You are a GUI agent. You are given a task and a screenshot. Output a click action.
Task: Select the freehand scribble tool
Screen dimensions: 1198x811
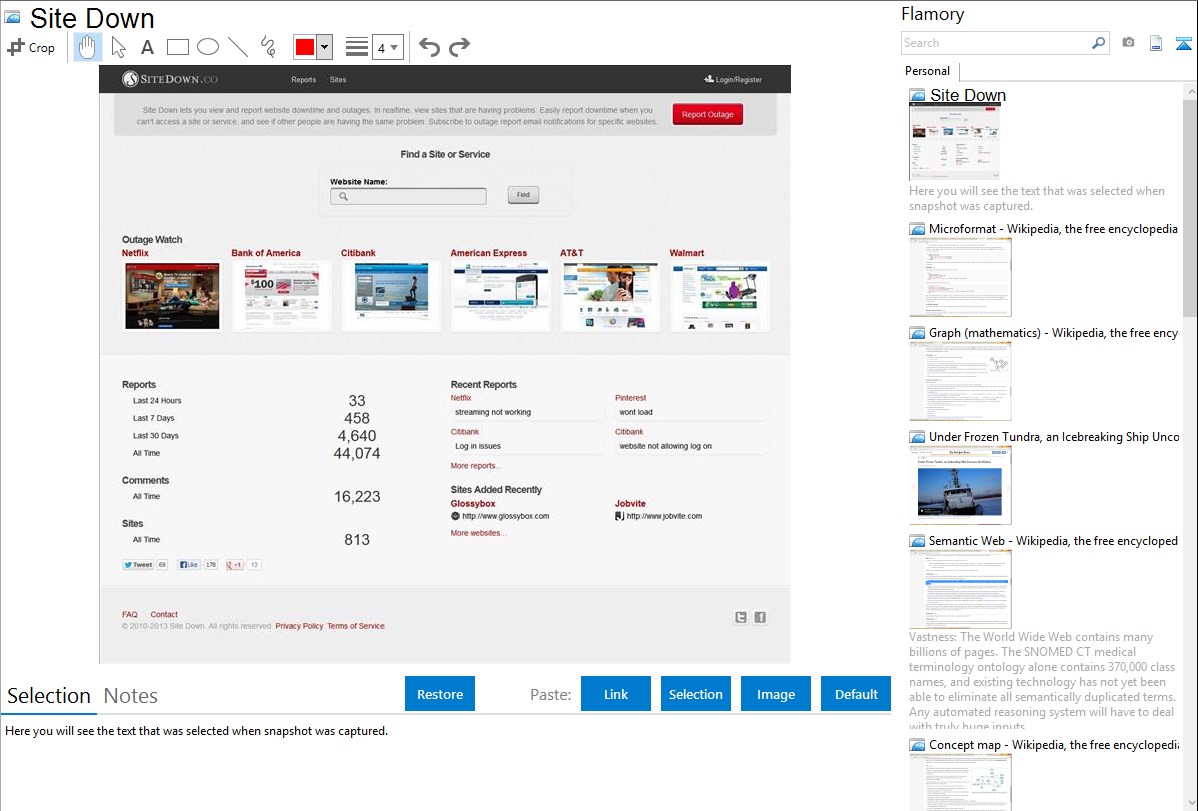(x=267, y=47)
